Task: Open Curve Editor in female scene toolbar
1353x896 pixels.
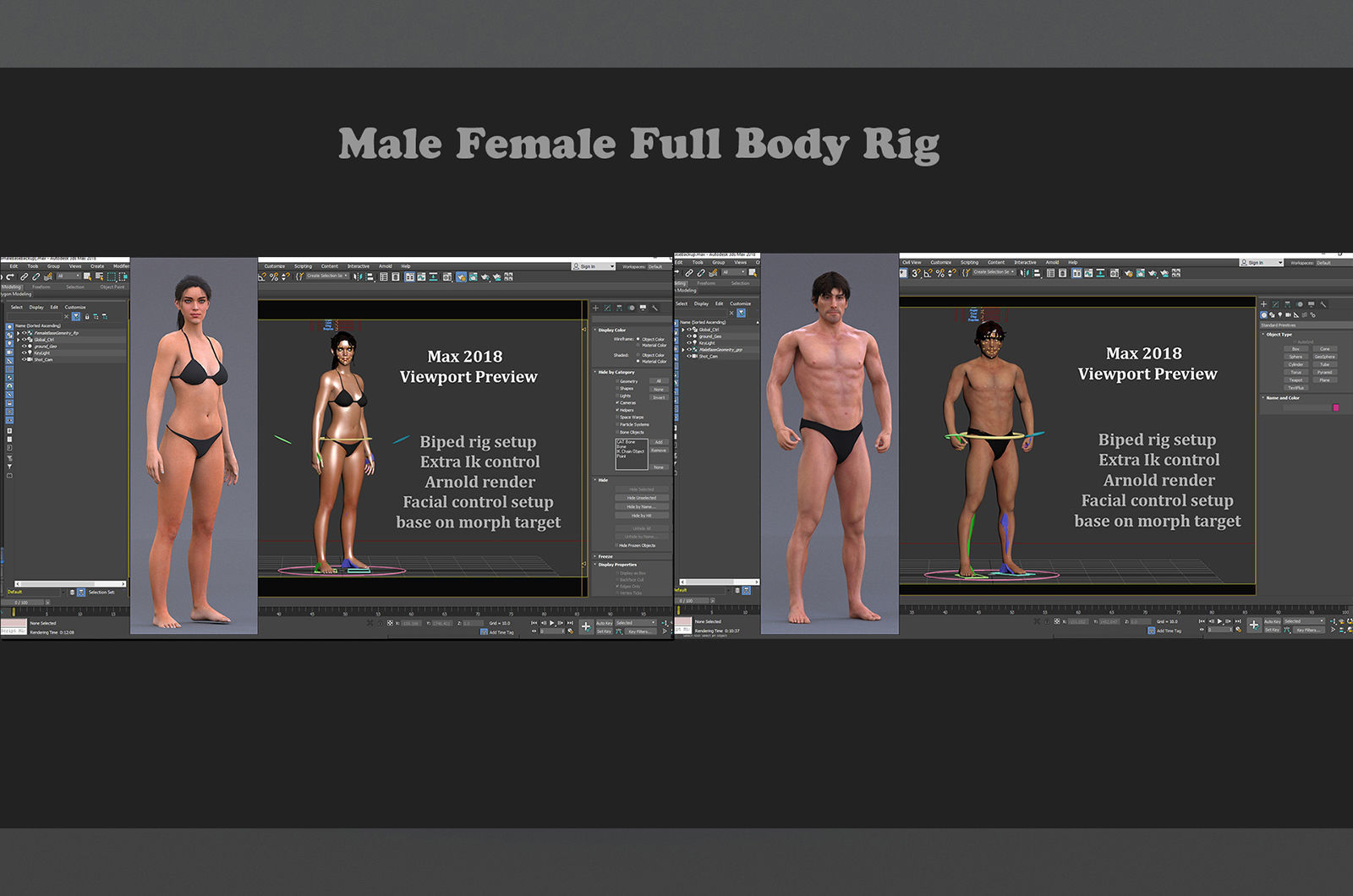Action: [x=421, y=276]
